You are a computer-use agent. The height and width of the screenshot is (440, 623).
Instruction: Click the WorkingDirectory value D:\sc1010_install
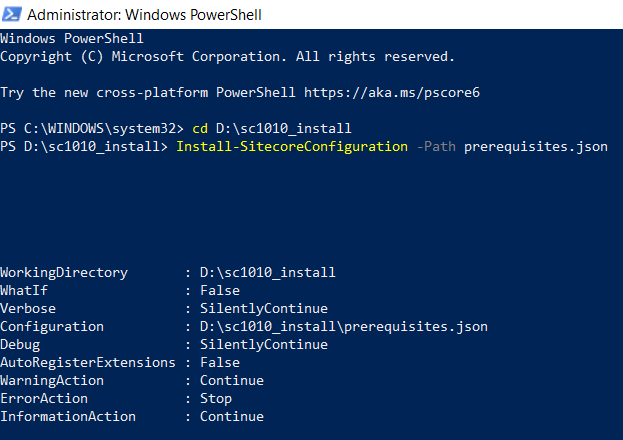[x=268, y=272]
